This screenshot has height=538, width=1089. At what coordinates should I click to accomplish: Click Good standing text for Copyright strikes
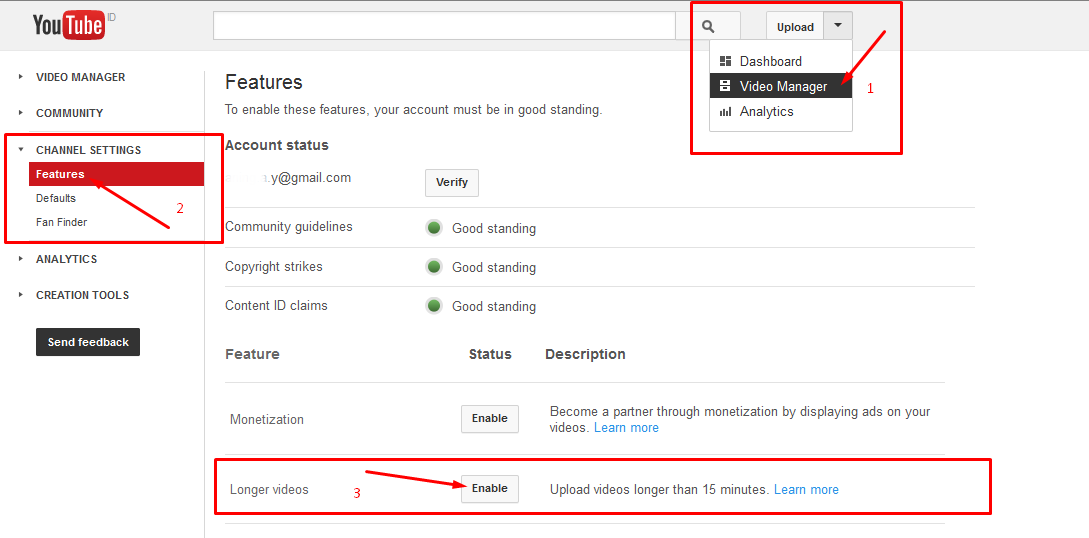coord(494,267)
